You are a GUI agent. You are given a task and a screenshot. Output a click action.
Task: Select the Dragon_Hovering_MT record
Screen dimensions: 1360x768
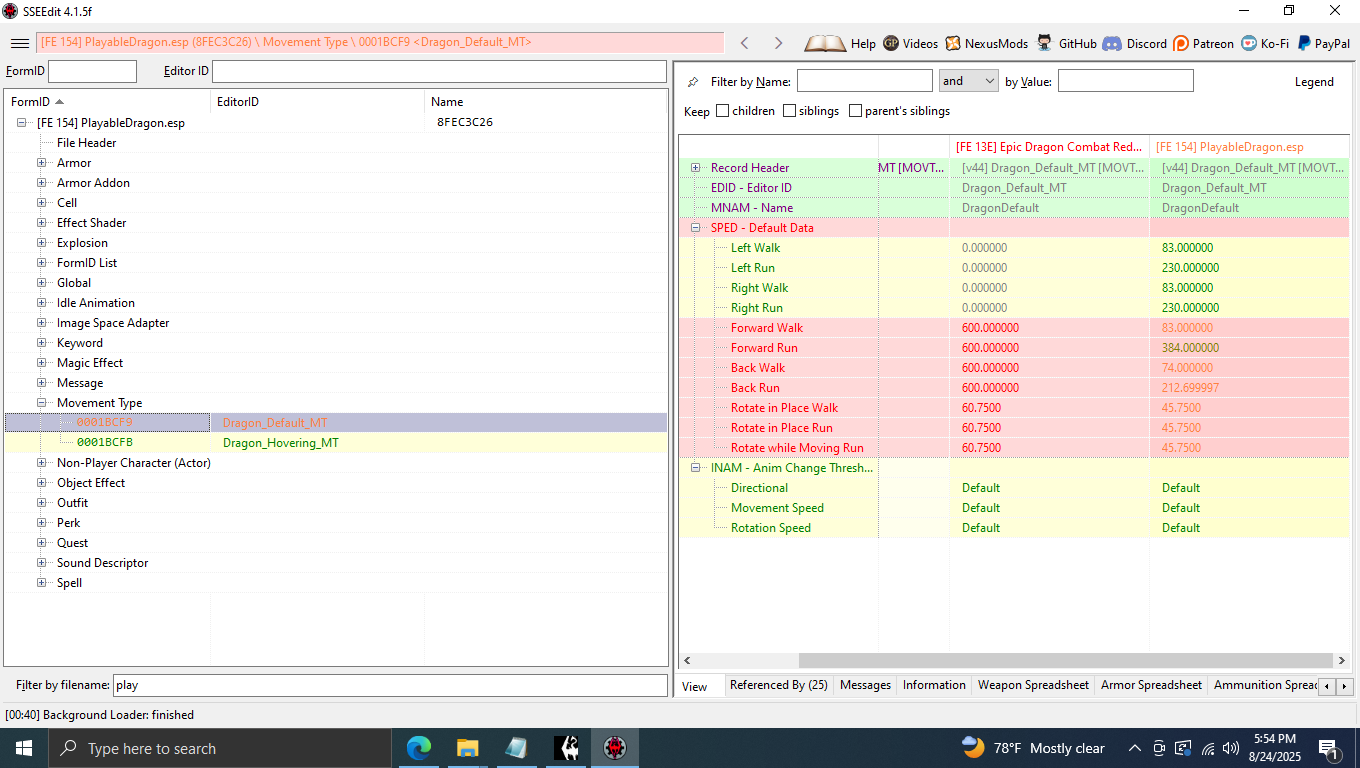(280, 443)
